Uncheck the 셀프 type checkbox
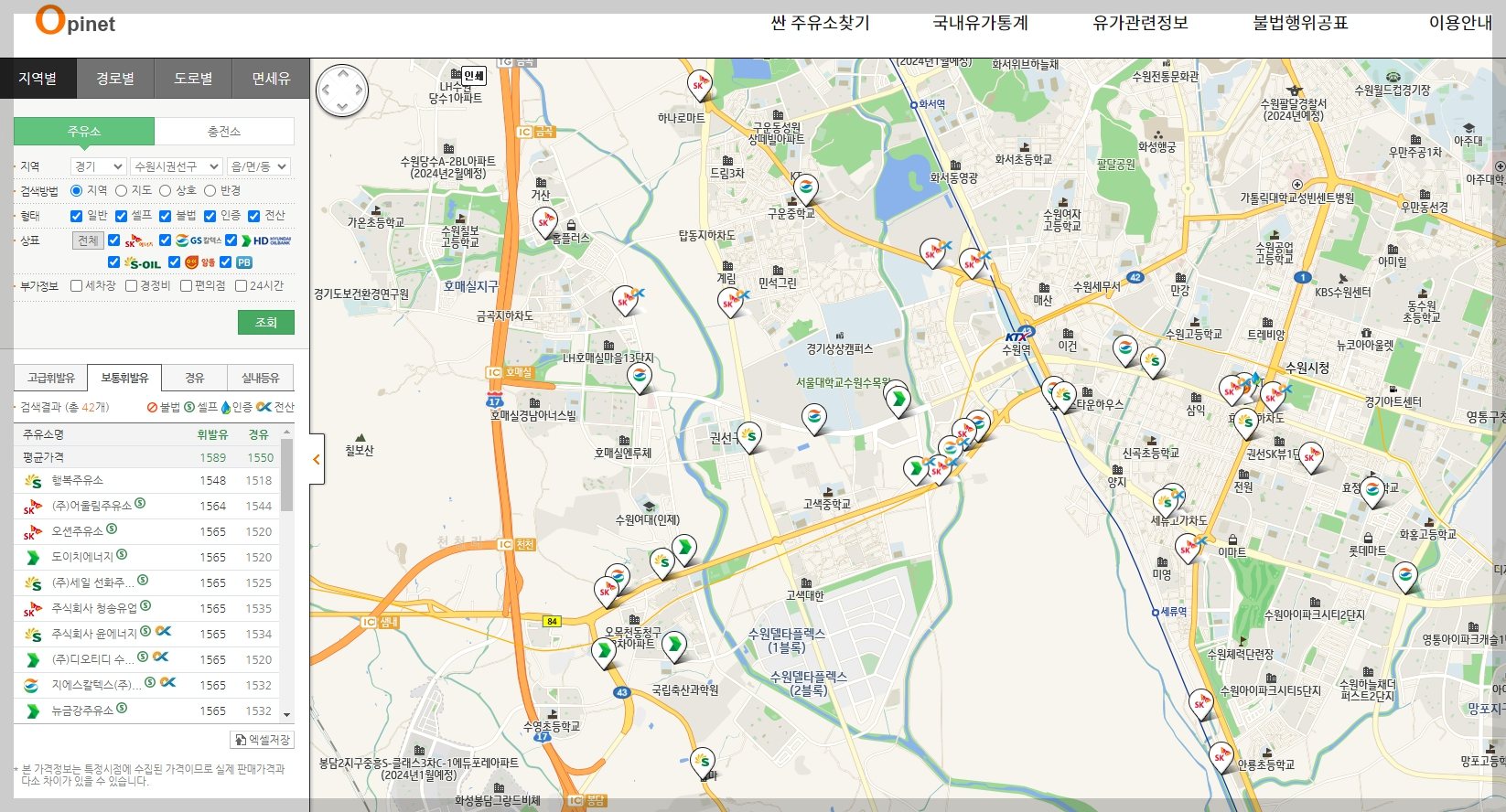The height and width of the screenshot is (812, 1506). (121, 216)
